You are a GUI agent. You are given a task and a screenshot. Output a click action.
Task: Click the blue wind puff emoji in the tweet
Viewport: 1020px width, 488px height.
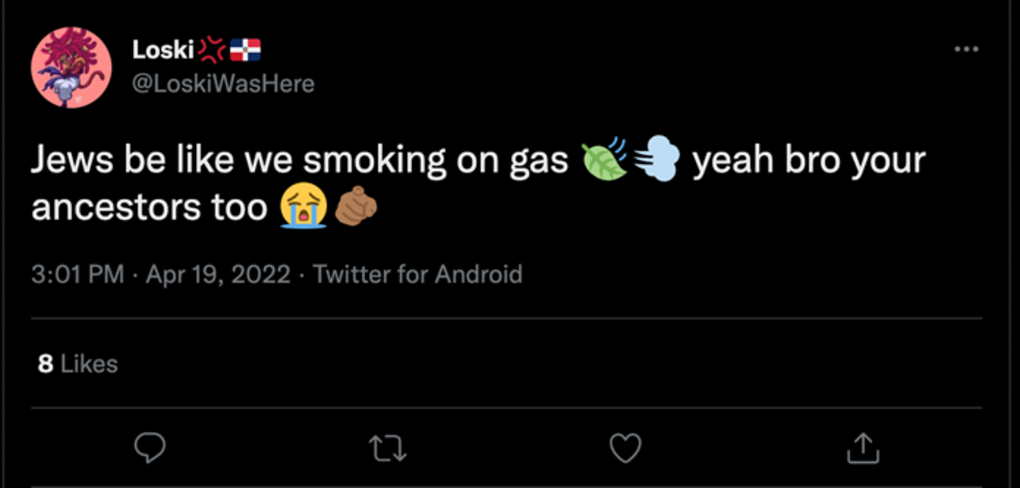(x=657, y=160)
